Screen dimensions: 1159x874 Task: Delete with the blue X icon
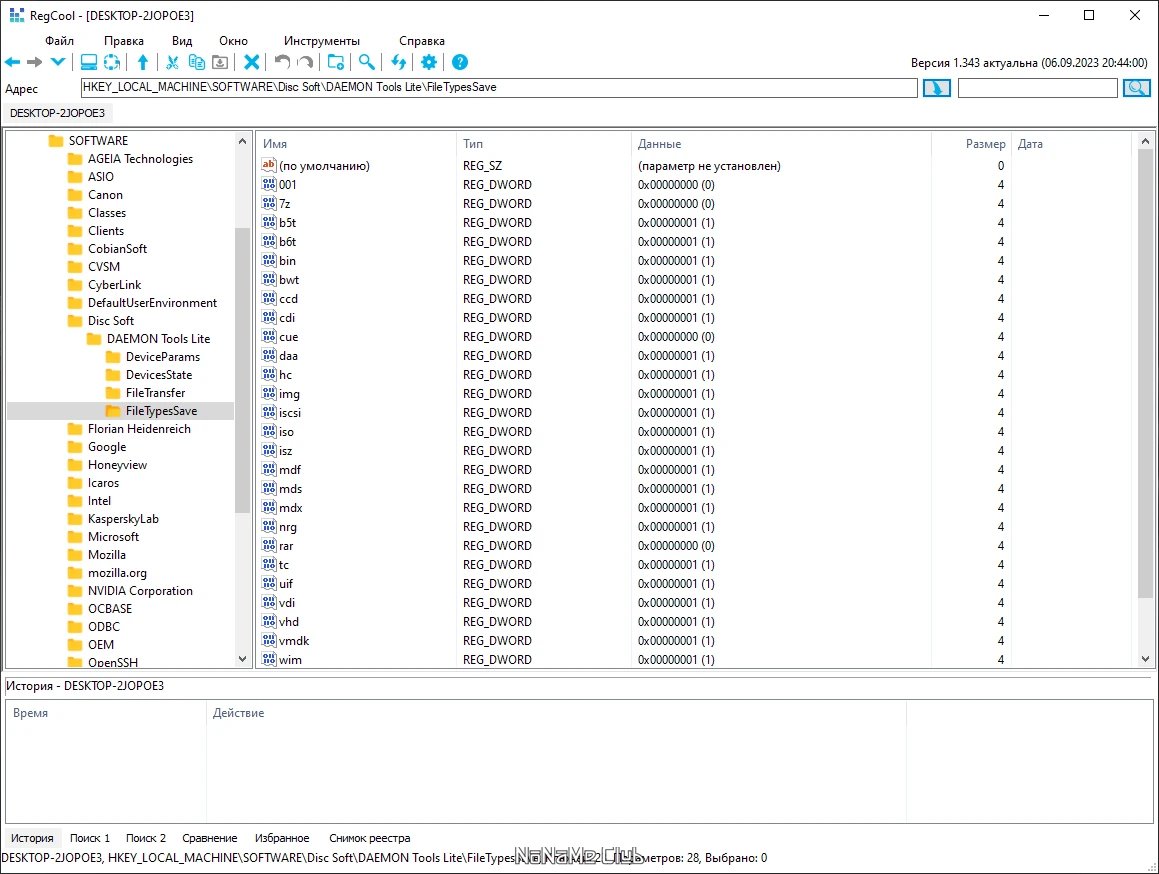point(252,62)
